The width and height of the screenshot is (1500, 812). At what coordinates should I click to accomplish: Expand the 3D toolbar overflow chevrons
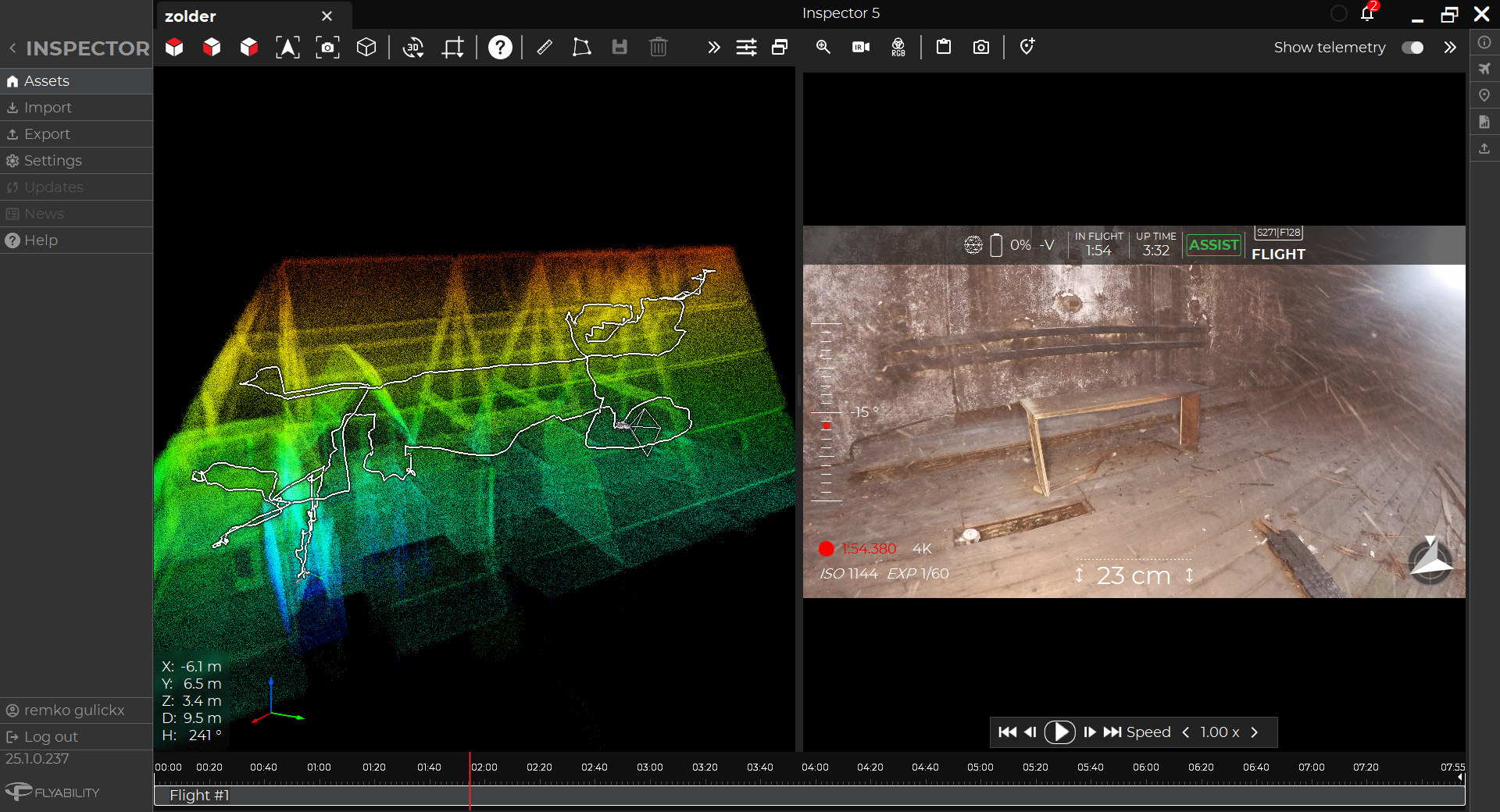(x=713, y=48)
